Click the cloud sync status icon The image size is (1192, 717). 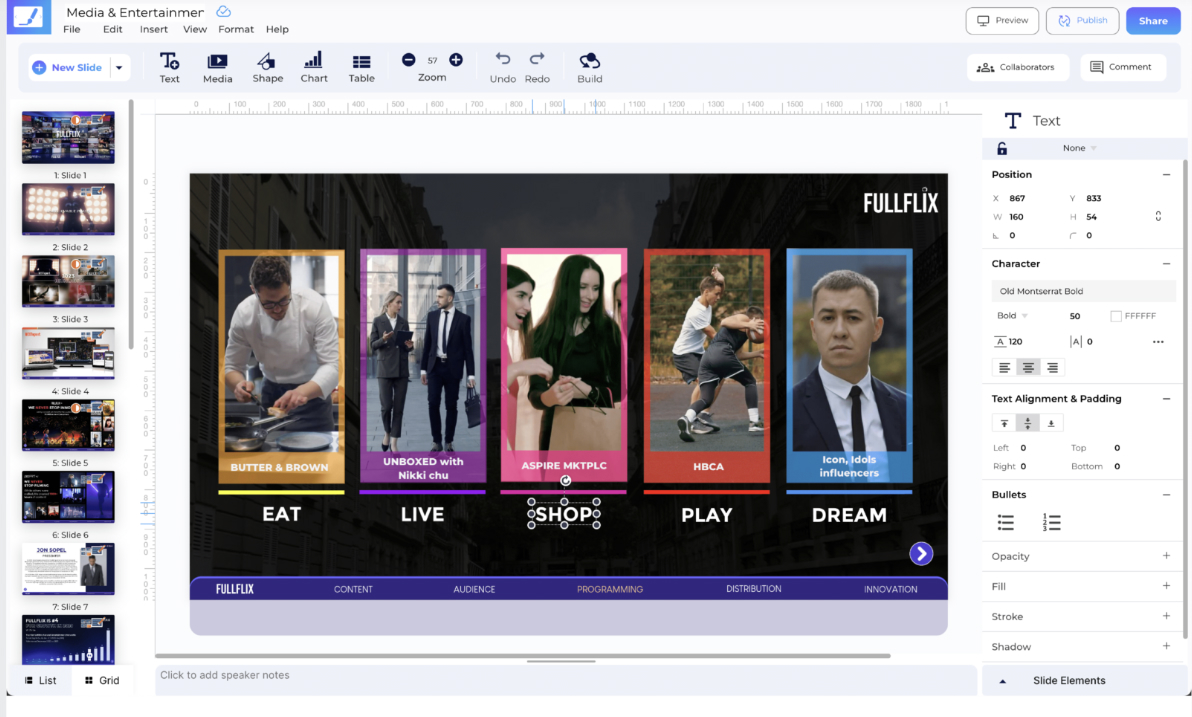(x=224, y=11)
